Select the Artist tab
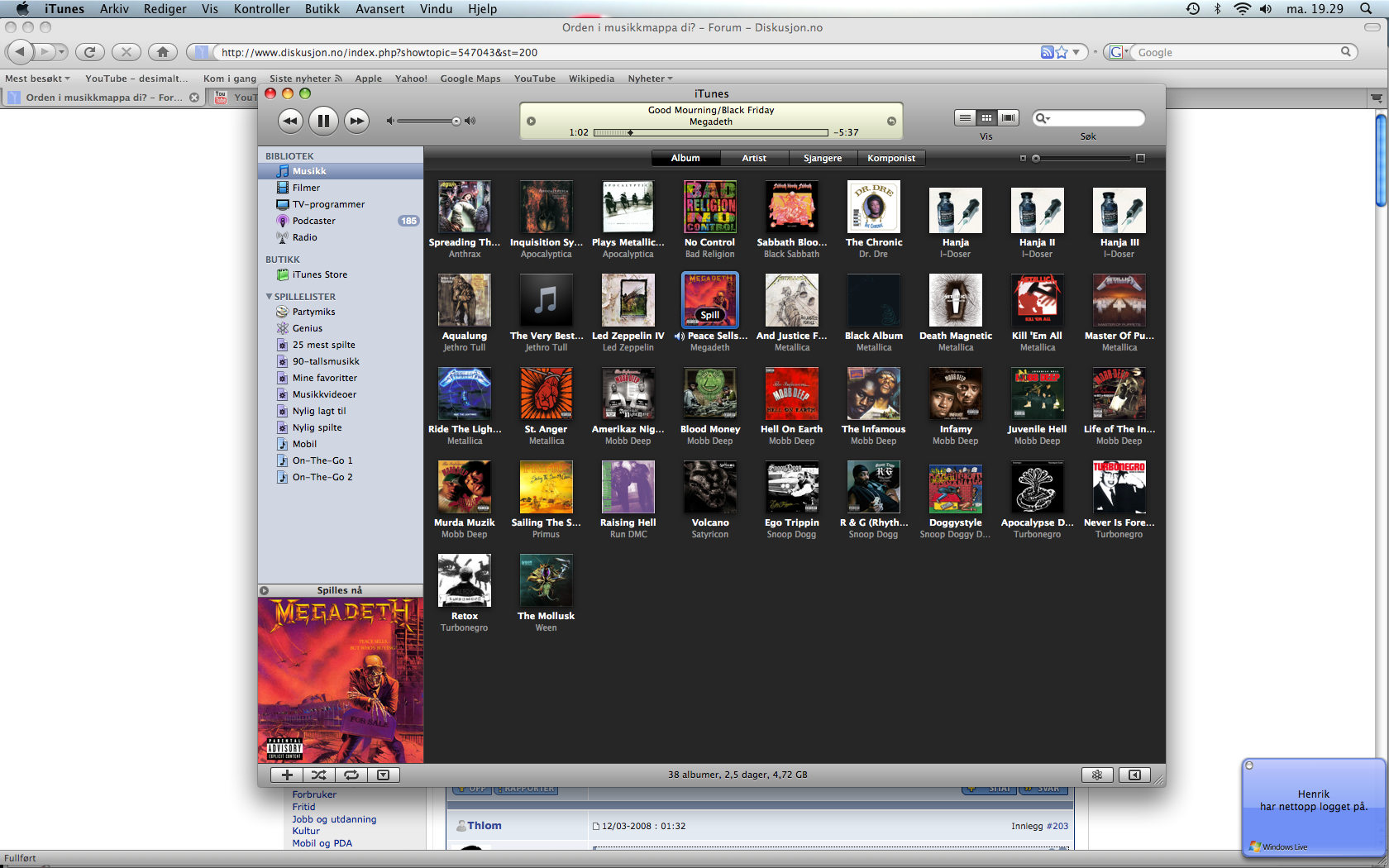Image resolution: width=1389 pixels, height=868 pixels. (754, 158)
